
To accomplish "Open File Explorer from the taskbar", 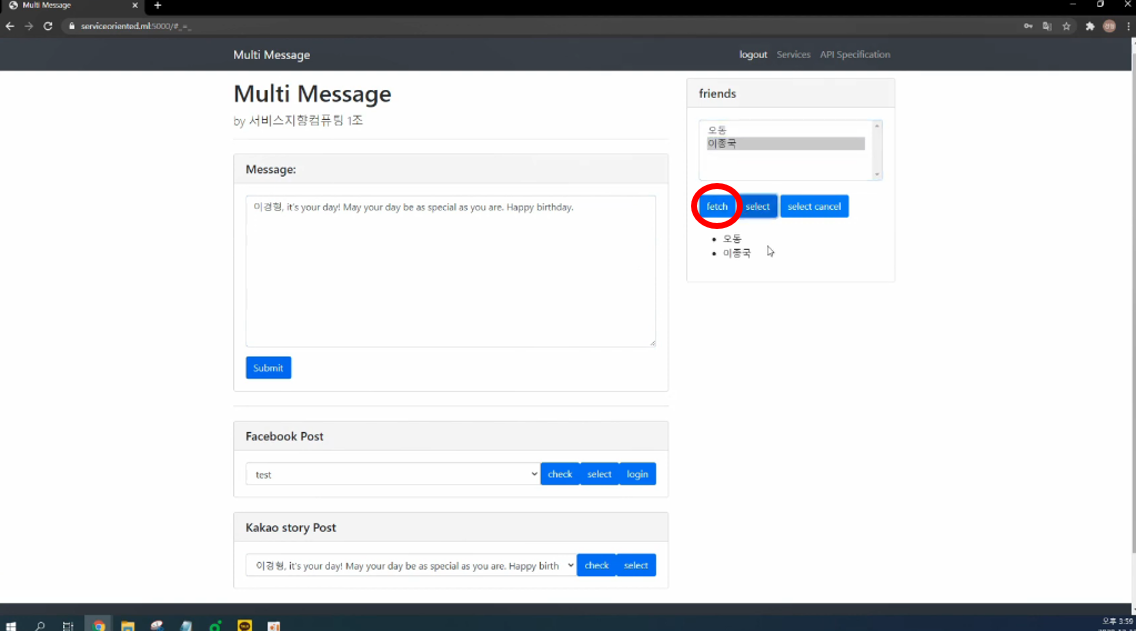I will pyautogui.click(x=128, y=625).
